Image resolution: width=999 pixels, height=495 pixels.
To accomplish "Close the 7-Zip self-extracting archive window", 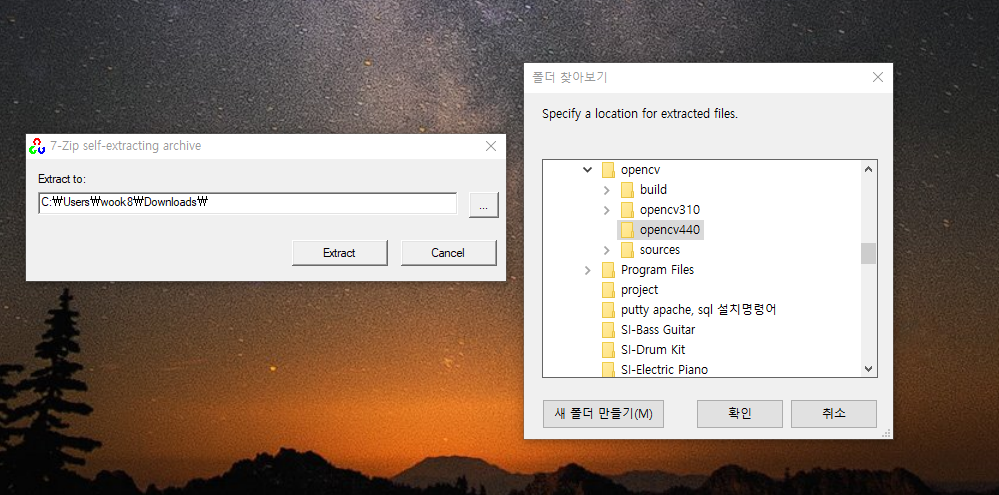I will (x=491, y=146).
